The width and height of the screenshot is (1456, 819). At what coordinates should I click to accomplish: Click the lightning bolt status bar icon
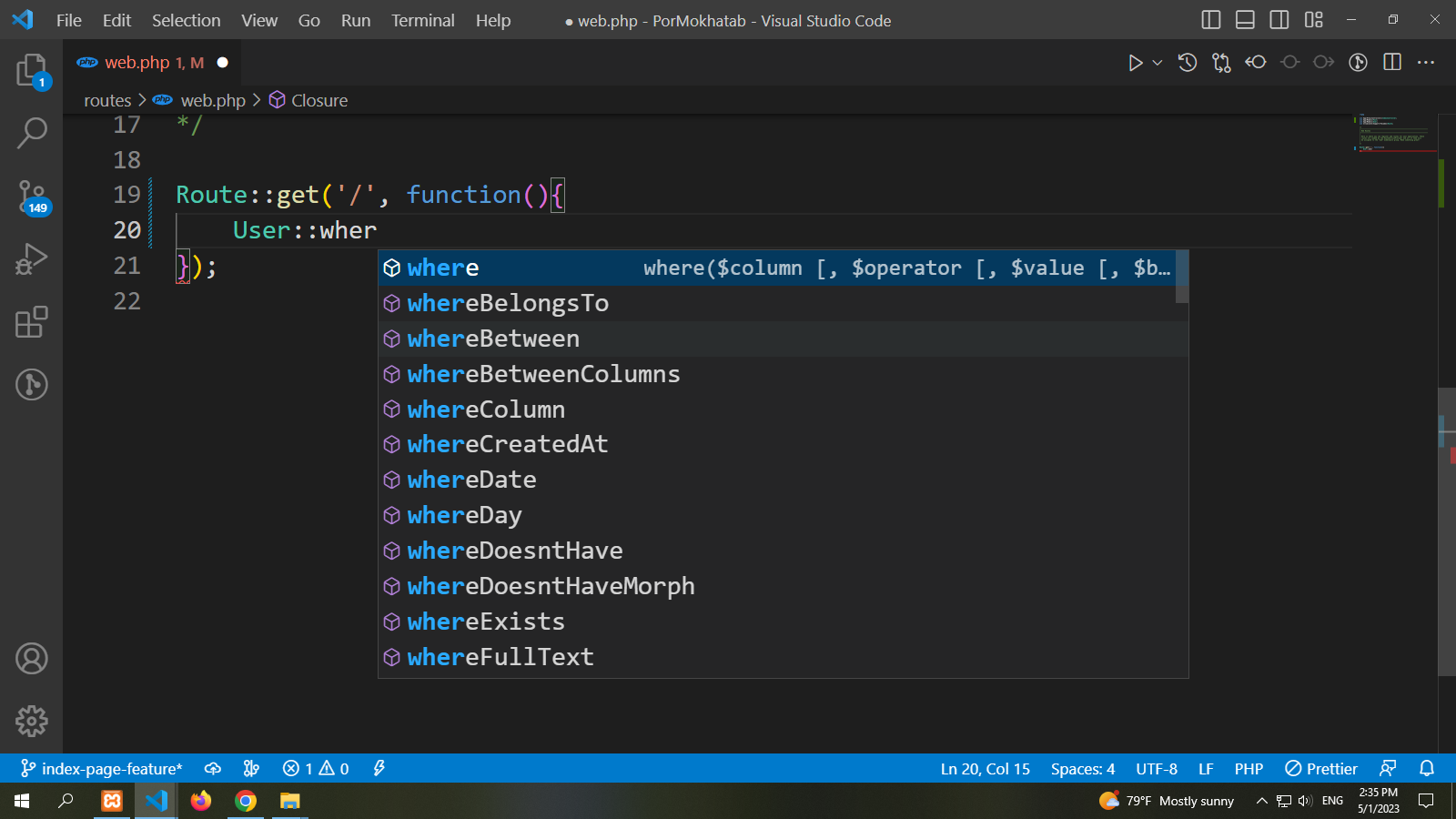(x=379, y=769)
